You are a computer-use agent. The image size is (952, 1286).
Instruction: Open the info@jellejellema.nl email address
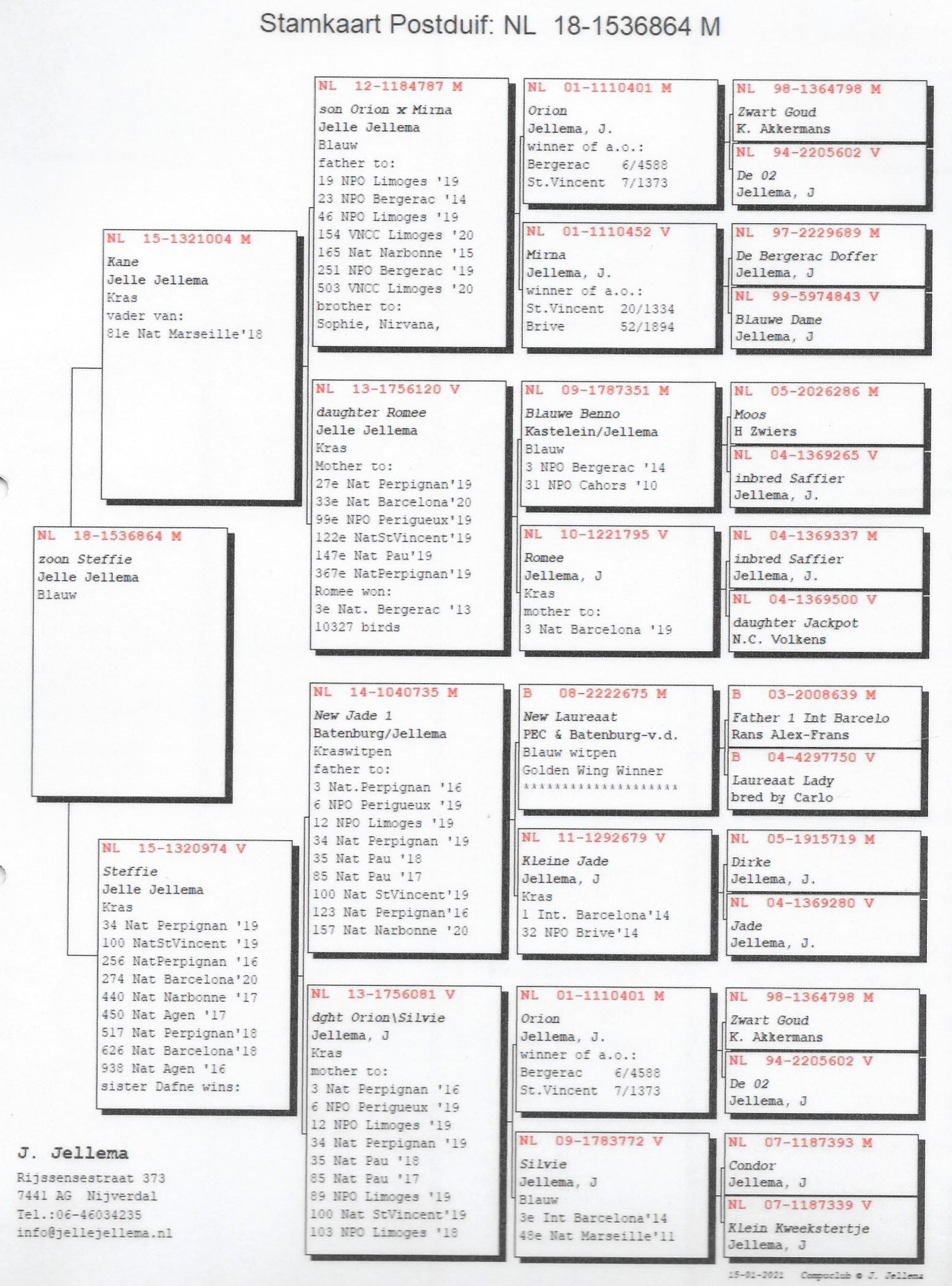tap(94, 1233)
